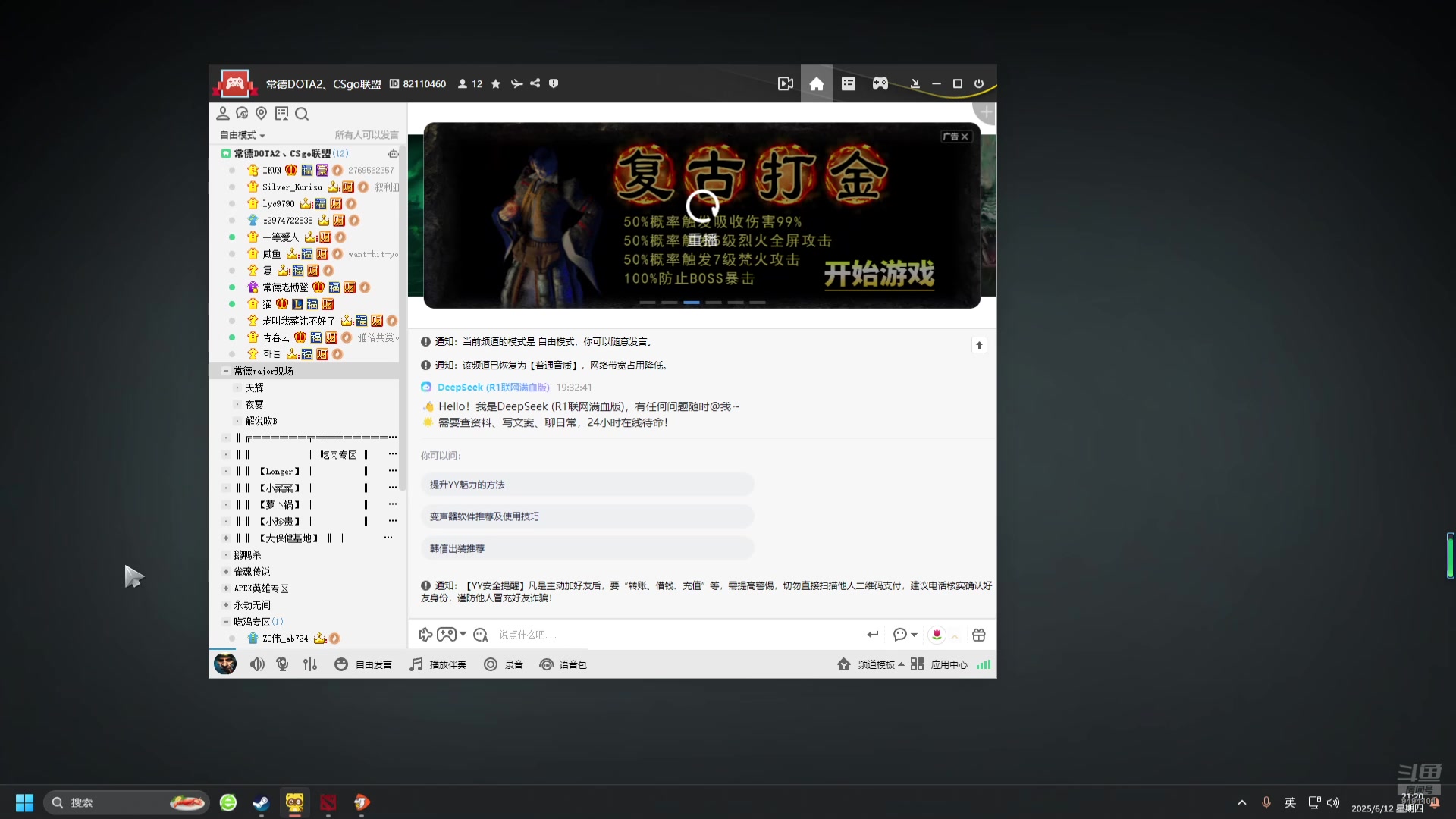Click the plus button above the banner
Viewport: 1456px width, 819px height.
(x=986, y=113)
